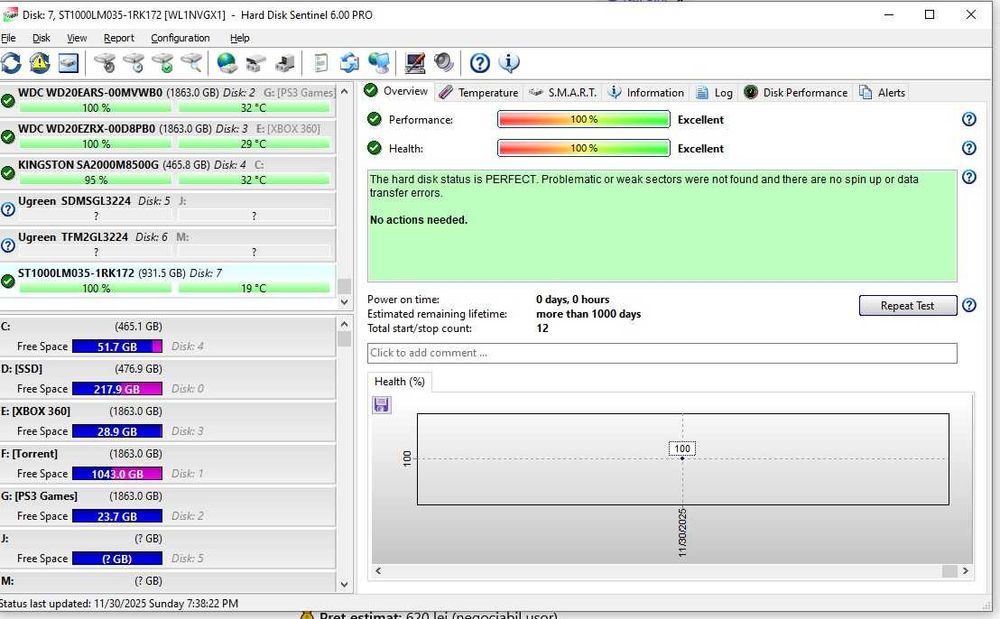Click the globe with monitor toolbar icon

click(379, 63)
